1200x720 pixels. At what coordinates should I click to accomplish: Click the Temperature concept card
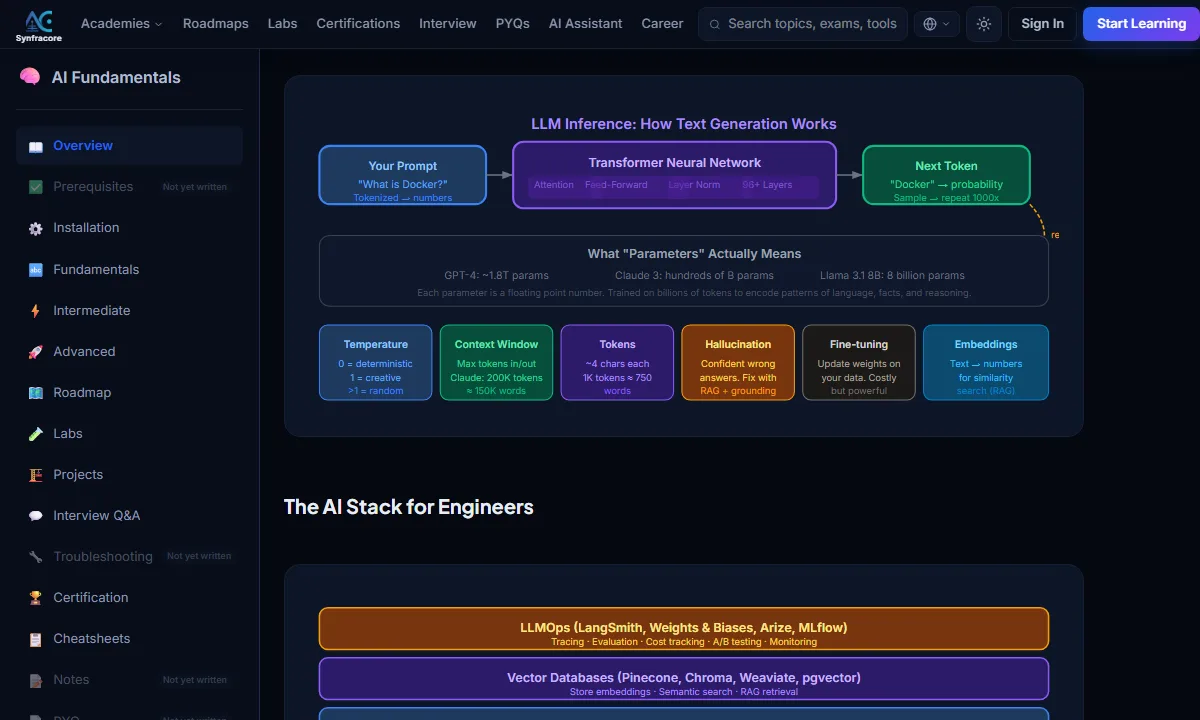[x=376, y=363]
